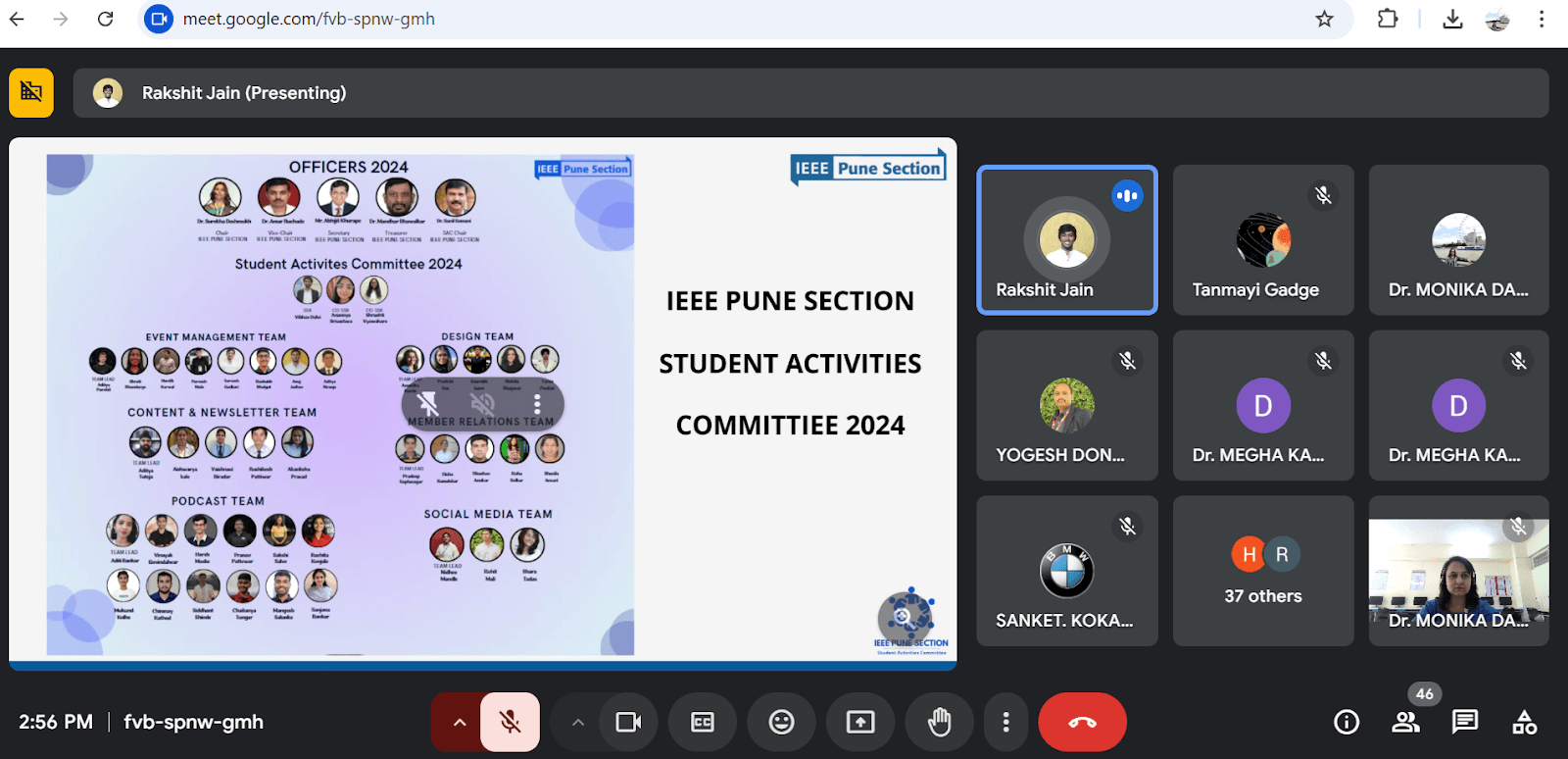1568x759 pixels.
Task: Raise your hand
Action: [x=939, y=723]
